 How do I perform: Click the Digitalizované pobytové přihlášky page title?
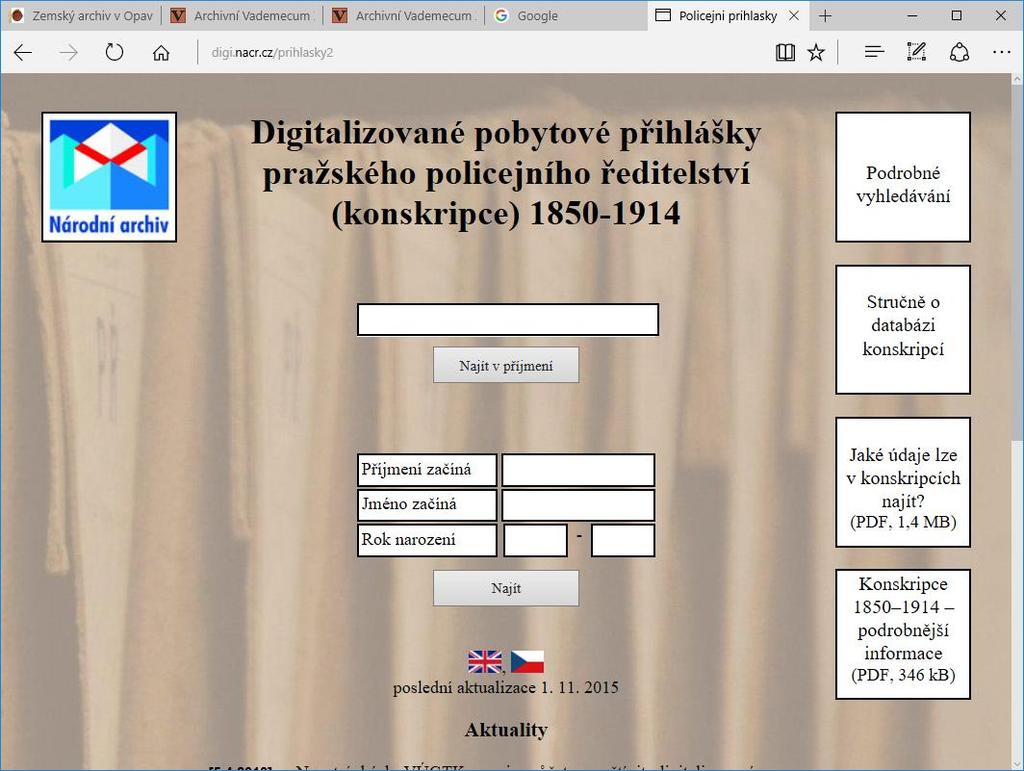pos(506,173)
